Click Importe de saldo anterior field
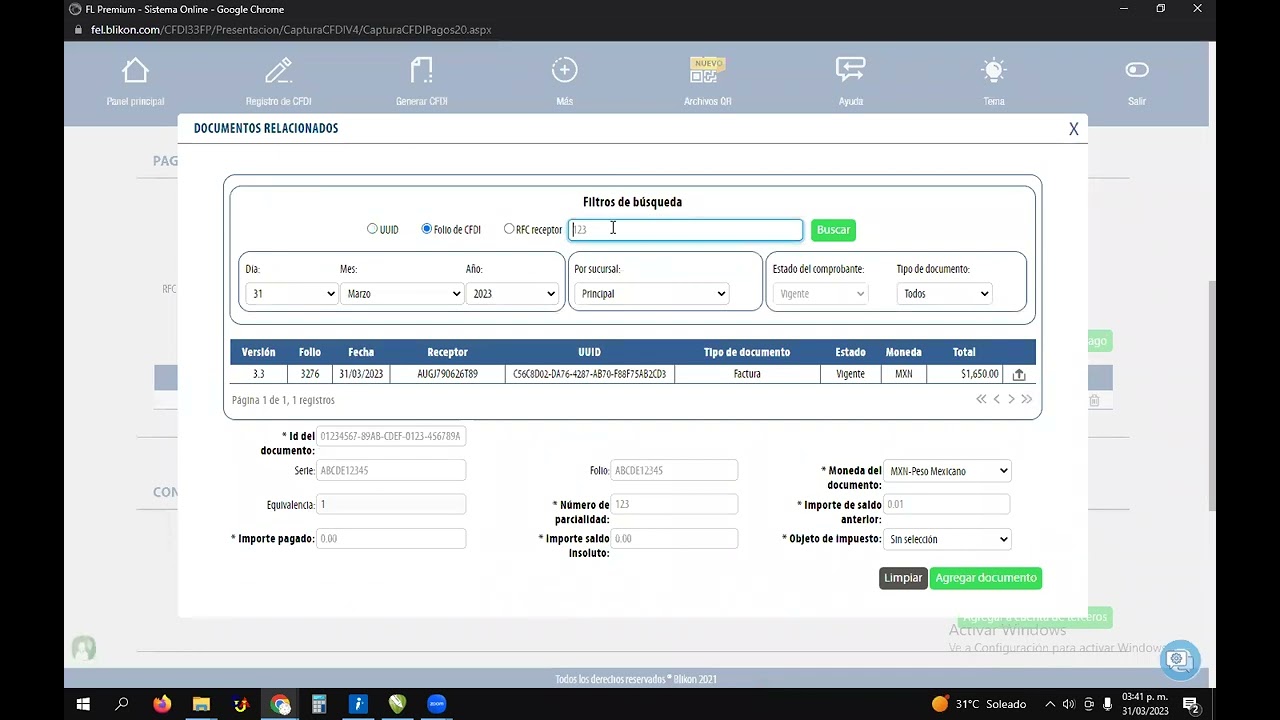This screenshot has height=720, width=1280. coord(946,504)
